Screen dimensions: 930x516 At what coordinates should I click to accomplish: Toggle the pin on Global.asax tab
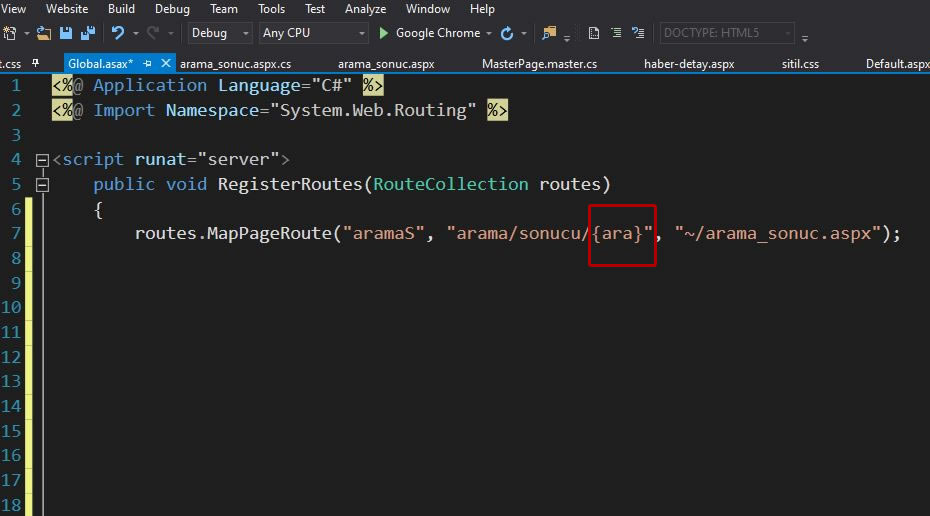[147, 64]
